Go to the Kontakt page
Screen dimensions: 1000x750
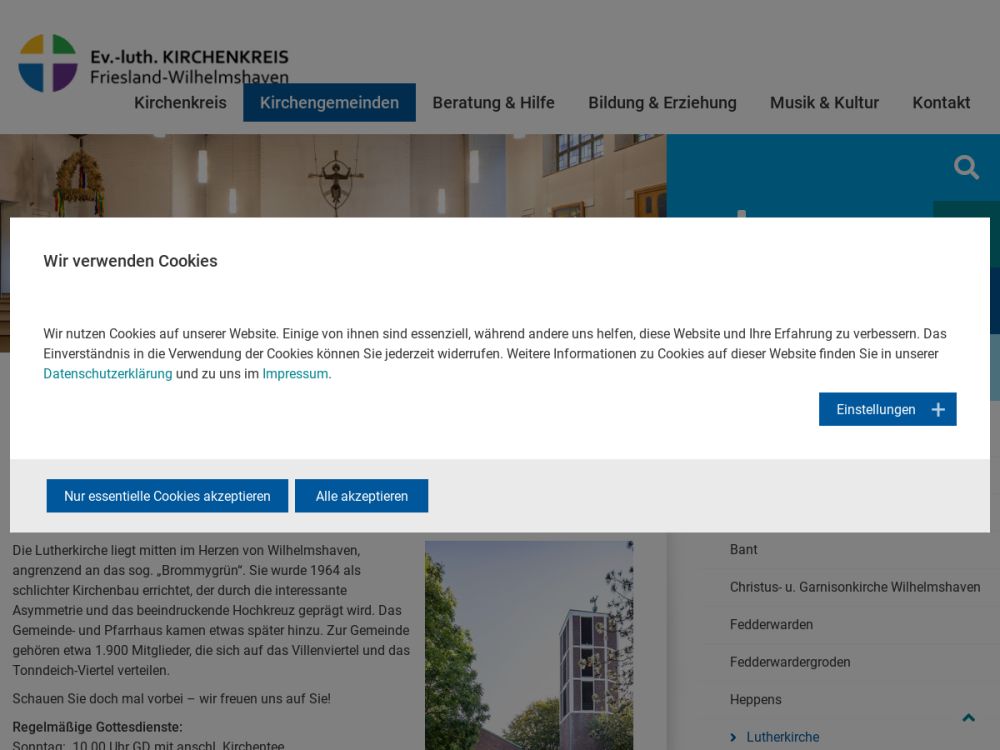click(941, 103)
